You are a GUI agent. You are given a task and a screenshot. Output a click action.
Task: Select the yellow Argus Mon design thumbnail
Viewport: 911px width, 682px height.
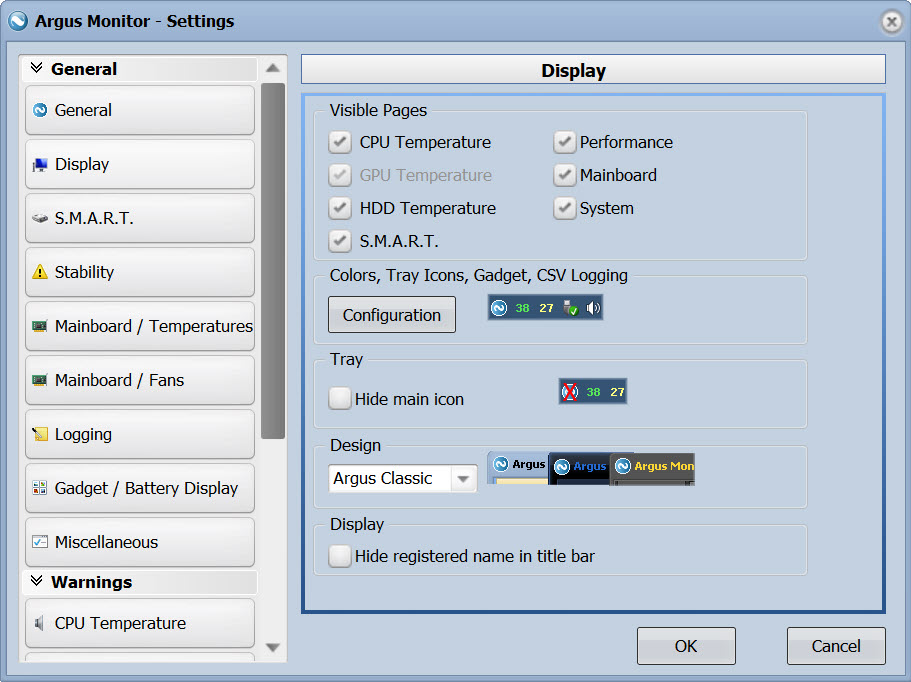[652, 469]
